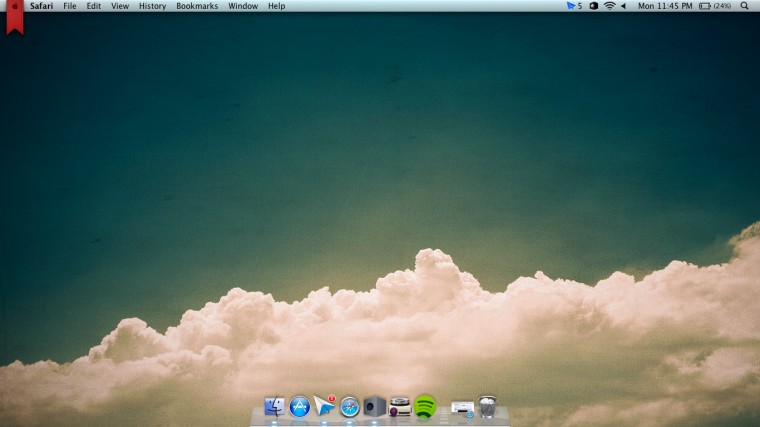Open the battery status menu
760x427 pixels.
[x=715, y=6]
